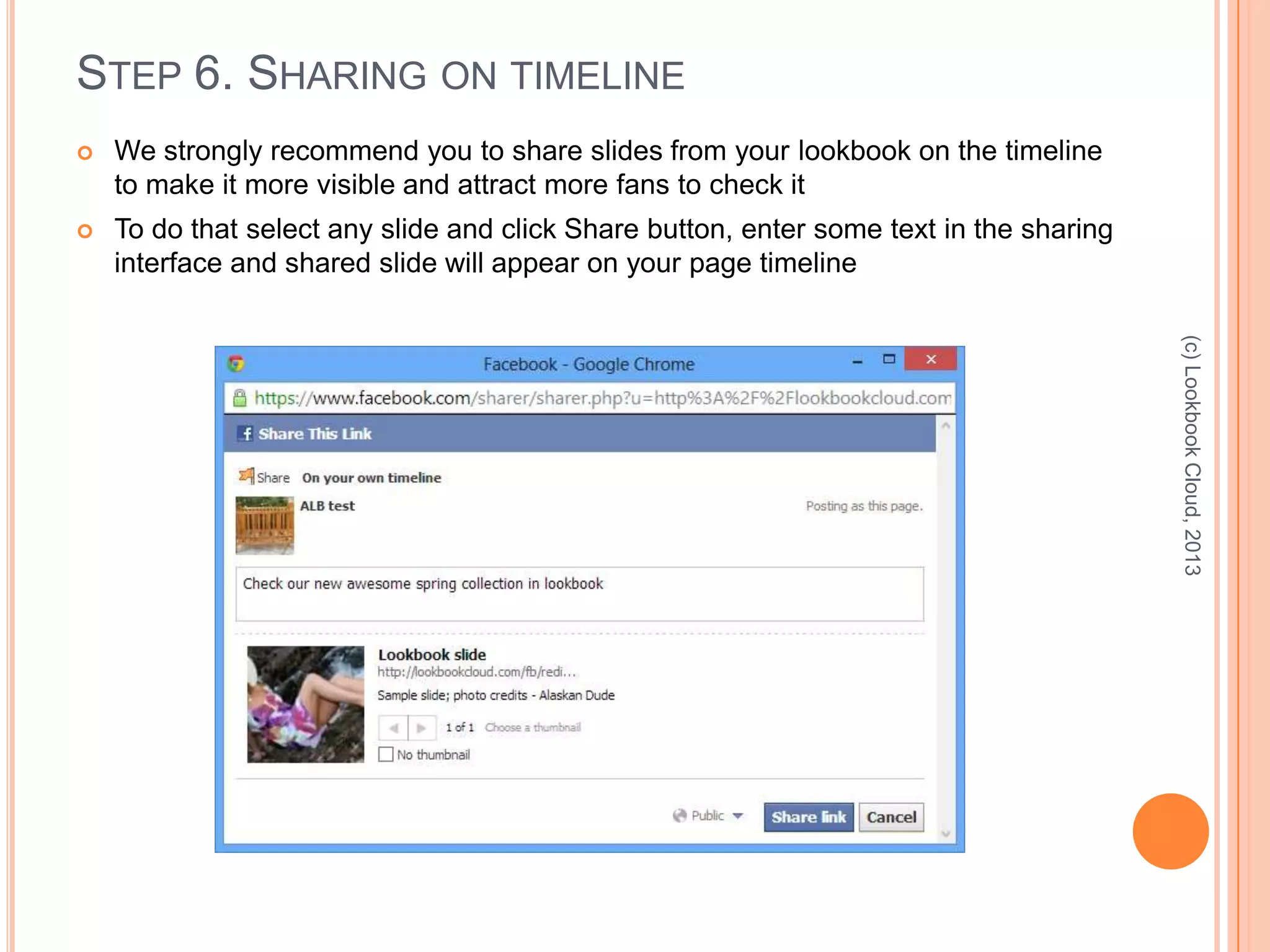Minimize the Facebook Chrome window
The width and height of the screenshot is (1270, 952).
(858, 360)
